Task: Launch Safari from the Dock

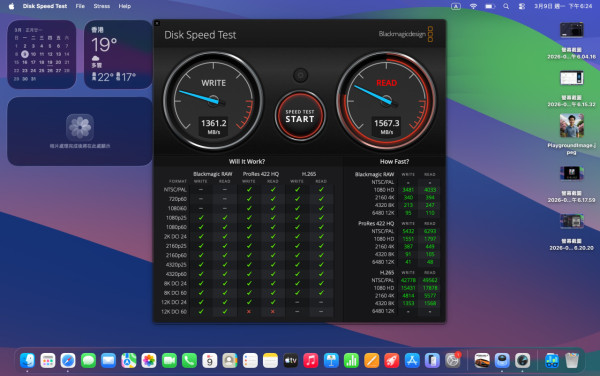Action: (x=68, y=360)
